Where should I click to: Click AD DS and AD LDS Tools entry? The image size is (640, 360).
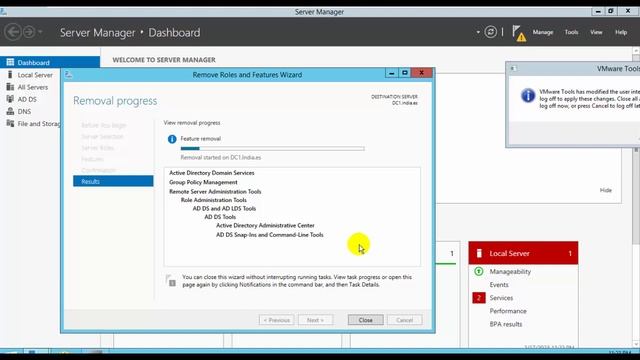[224, 209]
